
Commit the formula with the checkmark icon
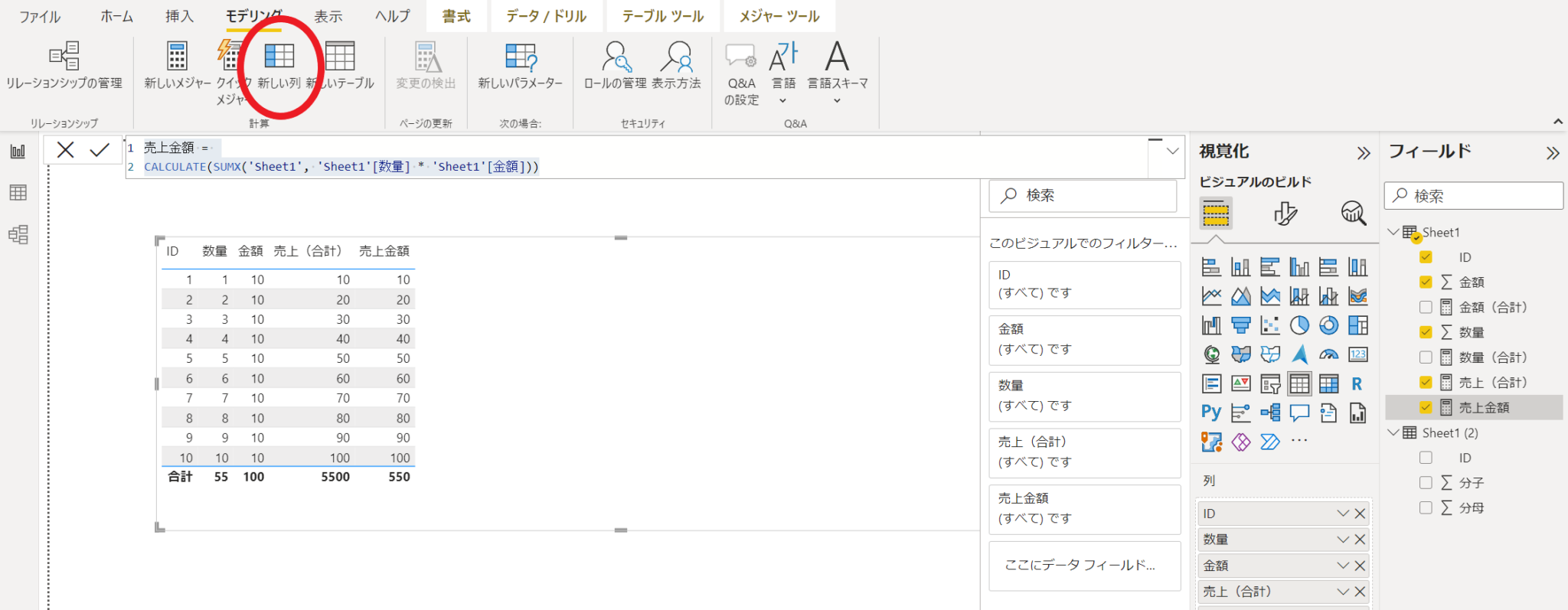coord(100,151)
